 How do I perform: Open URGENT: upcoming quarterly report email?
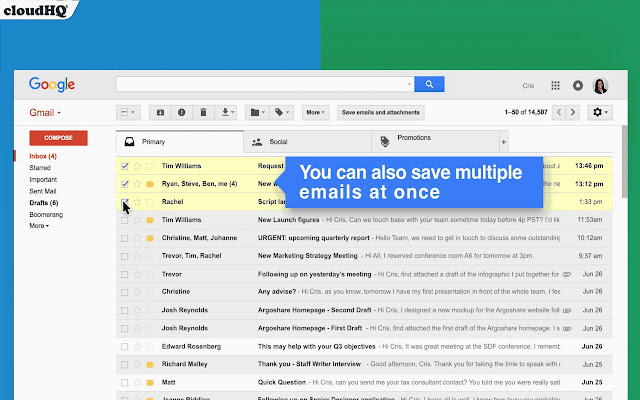(x=364, y=238)
